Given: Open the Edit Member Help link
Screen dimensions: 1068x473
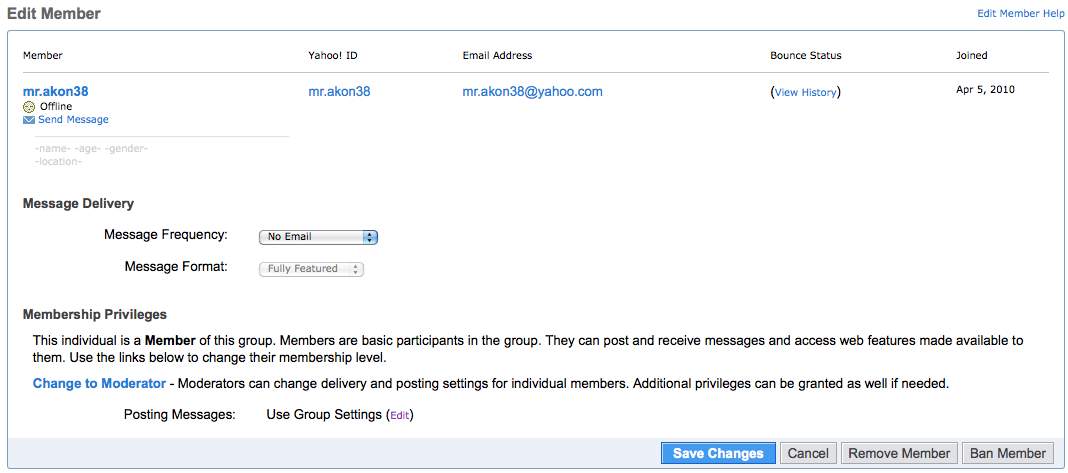Looking at the screenshot, I should [1019, 13].
